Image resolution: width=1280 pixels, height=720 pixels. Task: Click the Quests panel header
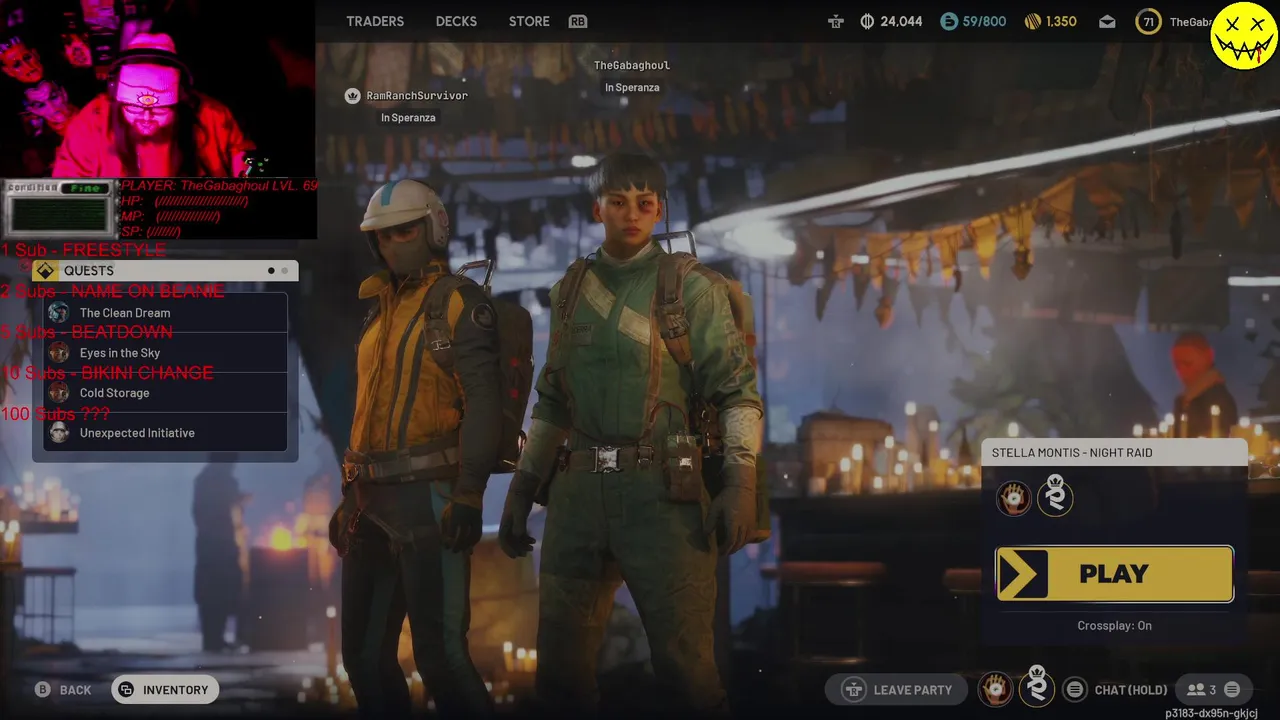[x=165, y=271]
